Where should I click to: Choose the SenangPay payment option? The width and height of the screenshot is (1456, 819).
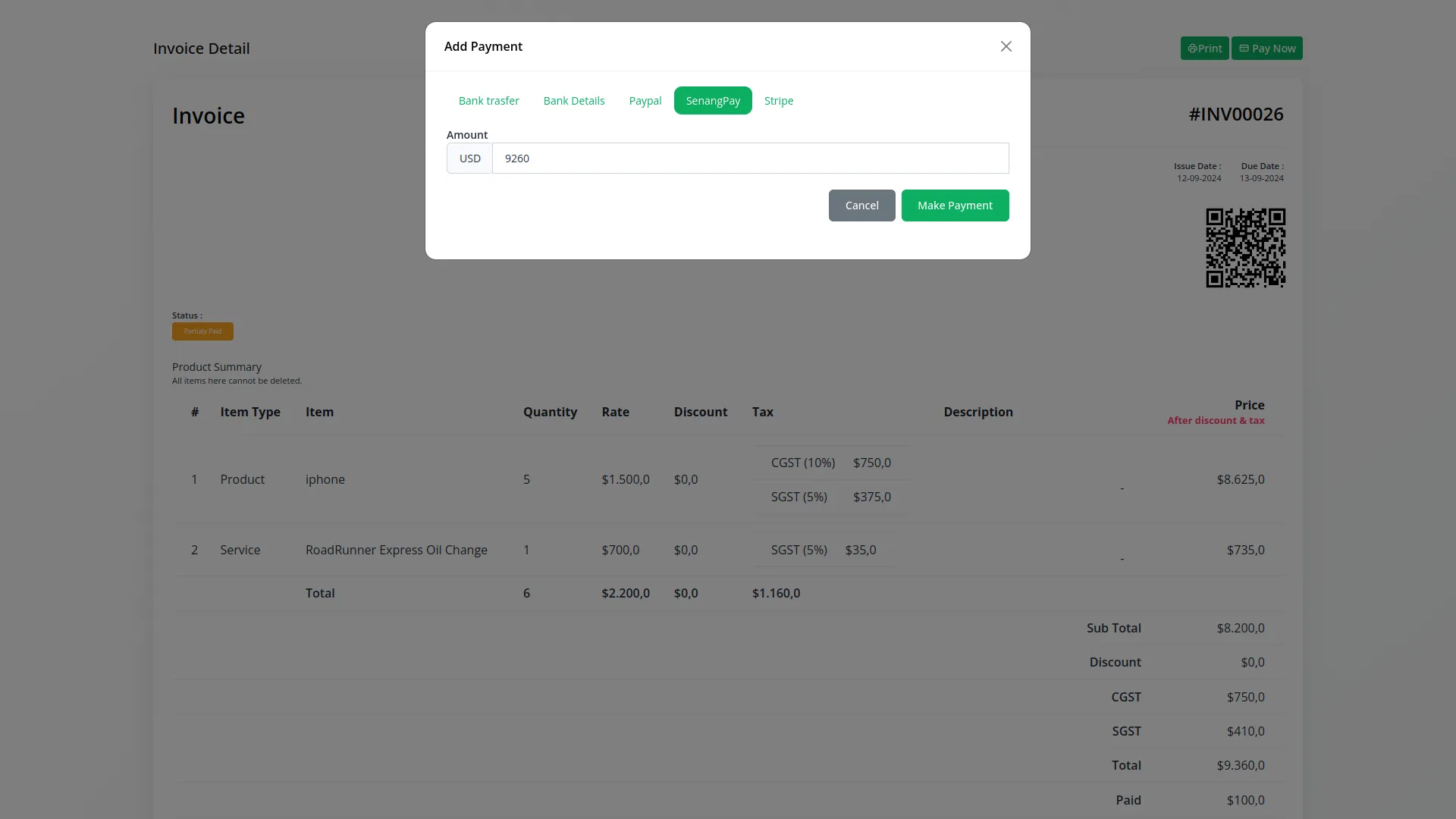point(713,100)
